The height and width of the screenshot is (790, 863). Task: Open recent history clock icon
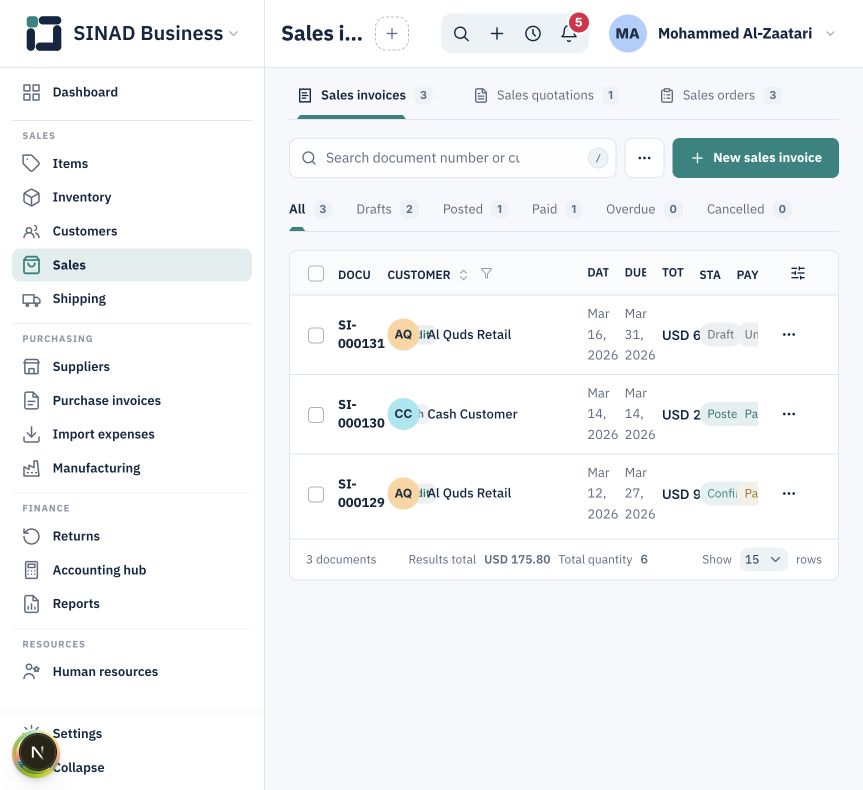[533, 34]
